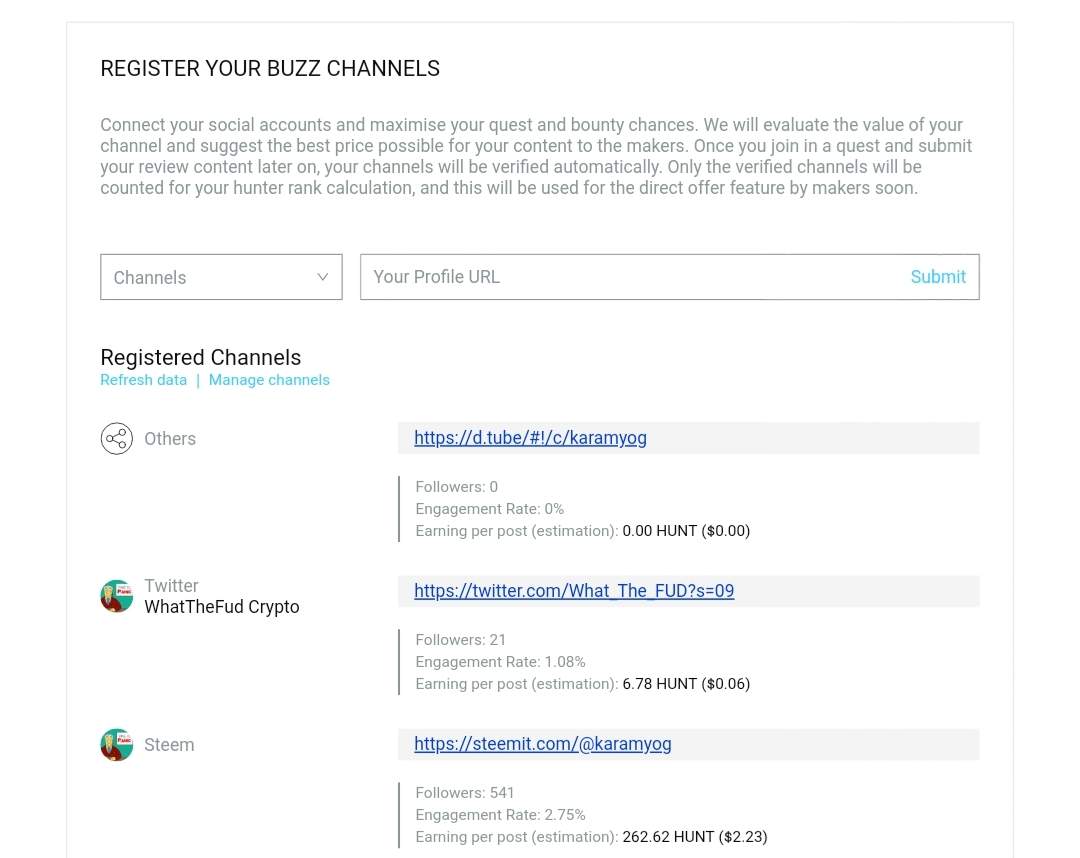Click the REGISTER YOUR BUZZ CHANNELS heading
This screenshot has height=858, width=1080.
click(270, 68)
